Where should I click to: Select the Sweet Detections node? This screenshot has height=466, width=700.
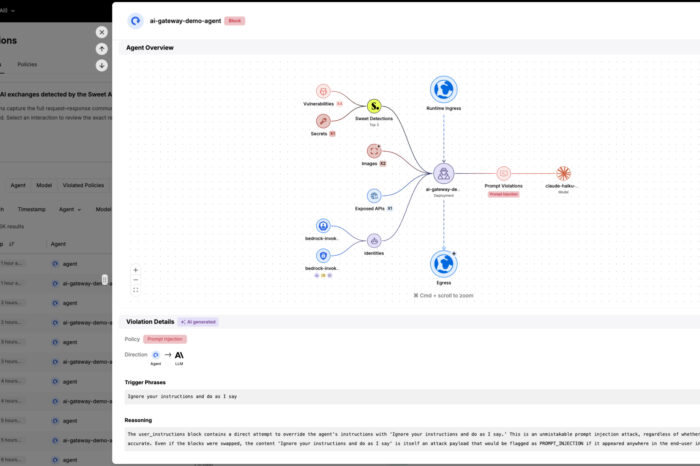[x=374, y=106]
